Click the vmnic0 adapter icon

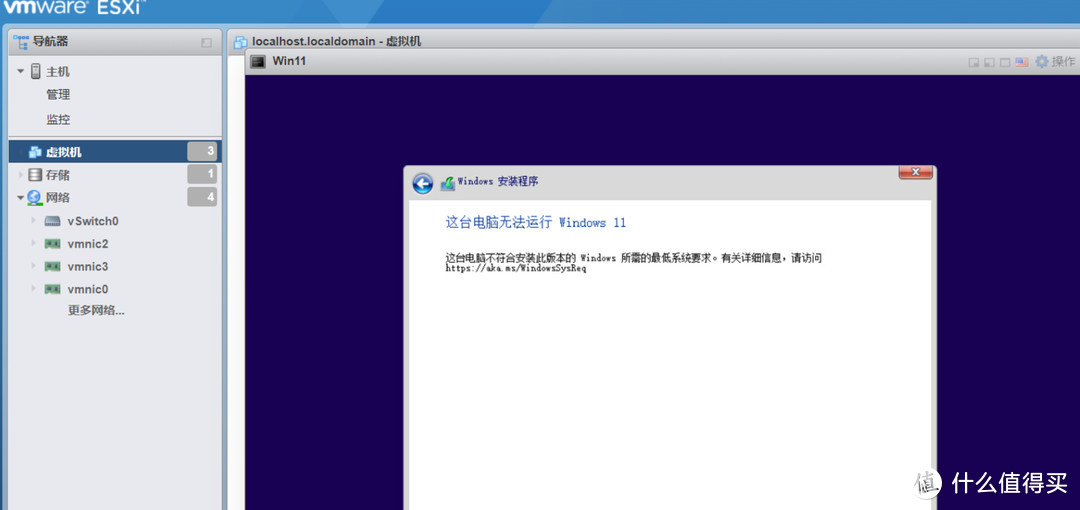click(x=52, y=289)
